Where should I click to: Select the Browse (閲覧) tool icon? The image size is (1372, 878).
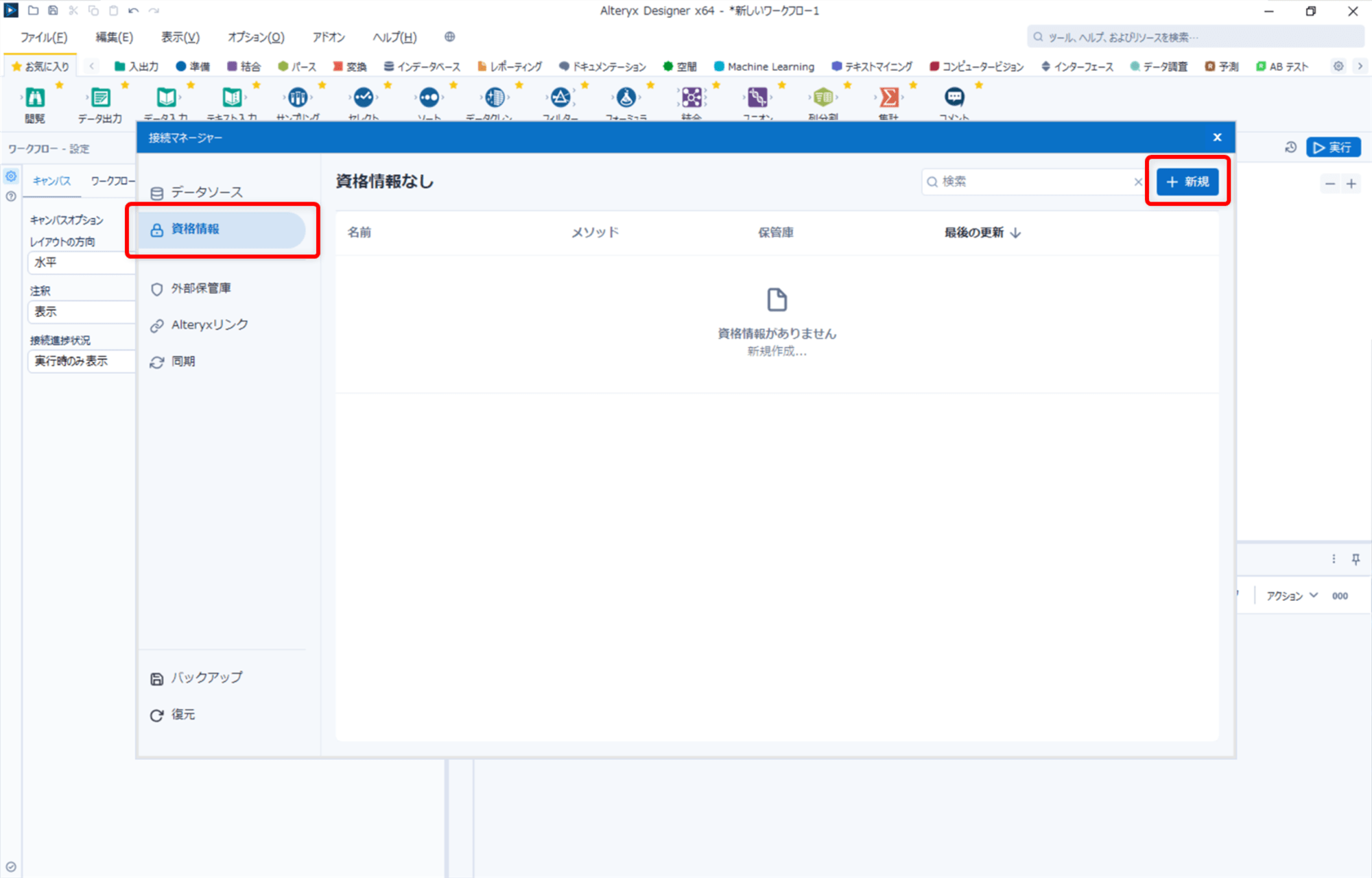pyautogui.click(x=35, y=97)
